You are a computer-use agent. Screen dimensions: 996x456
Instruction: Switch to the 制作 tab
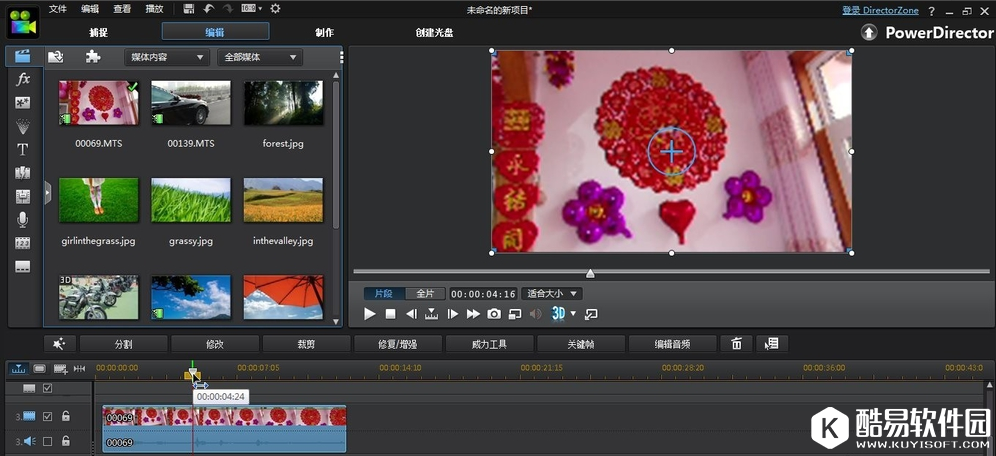click(x=325, y=32)
